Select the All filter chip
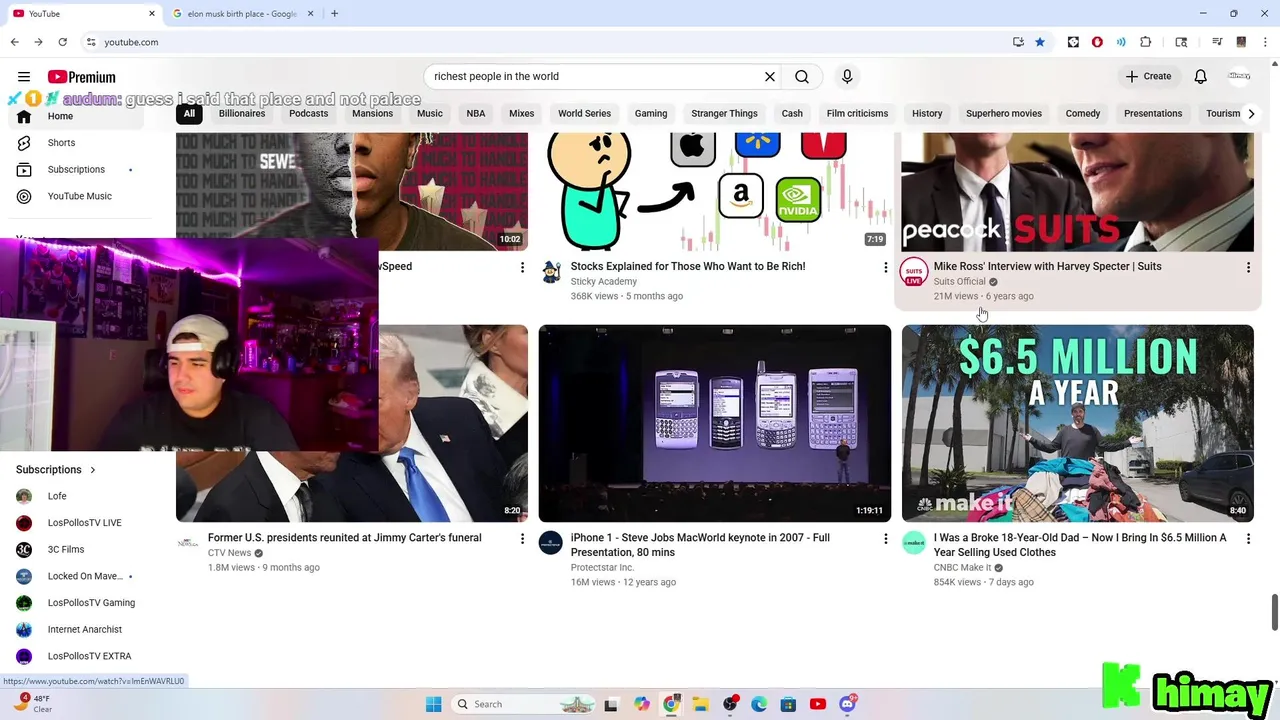The height and width of the screenshot is (720, 1280). [x=189, y=113]
